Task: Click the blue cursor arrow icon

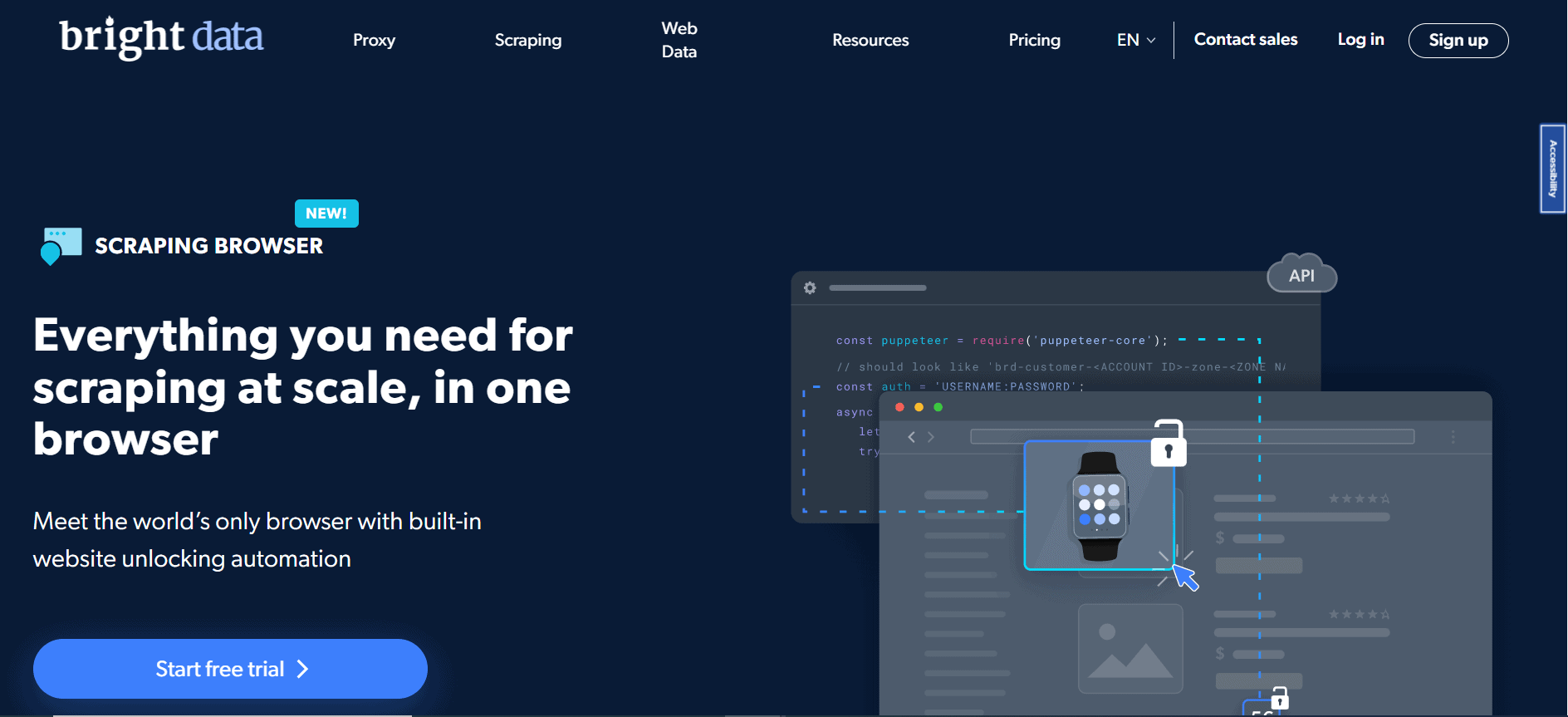Action: pos(1185,577)
